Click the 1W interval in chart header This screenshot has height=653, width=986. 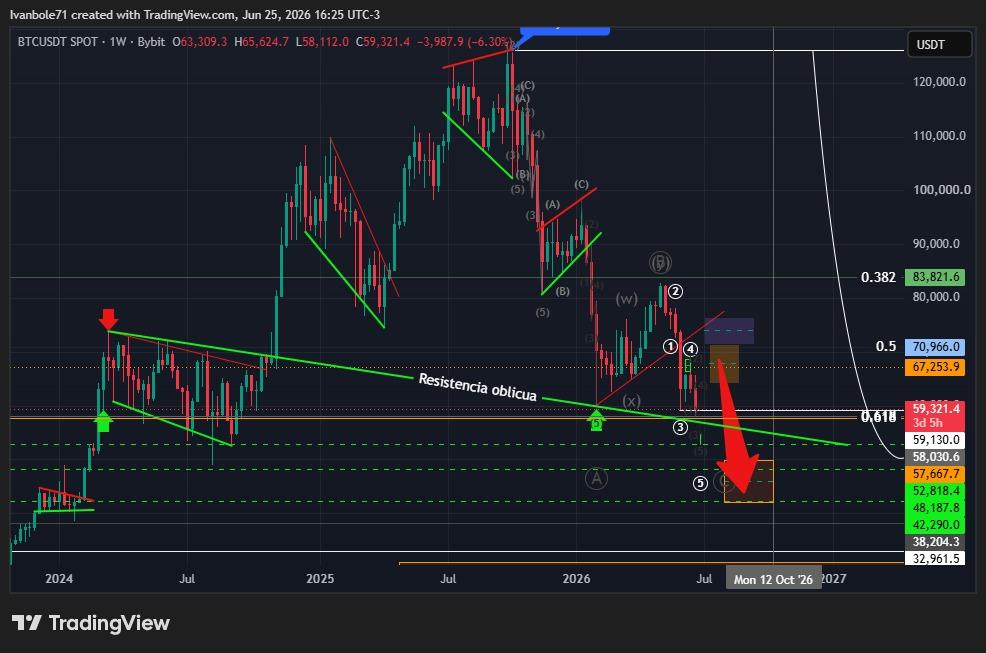point(118,42)
